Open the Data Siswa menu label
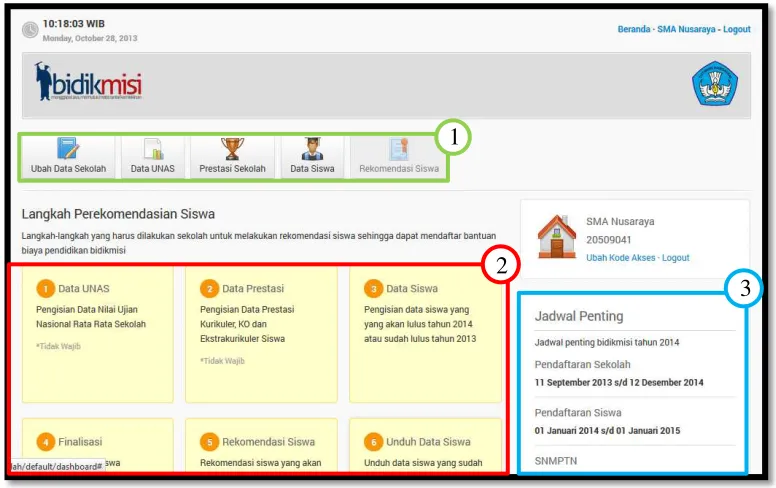Viewport: 776px width, 488px height. [x=312, y=168]
